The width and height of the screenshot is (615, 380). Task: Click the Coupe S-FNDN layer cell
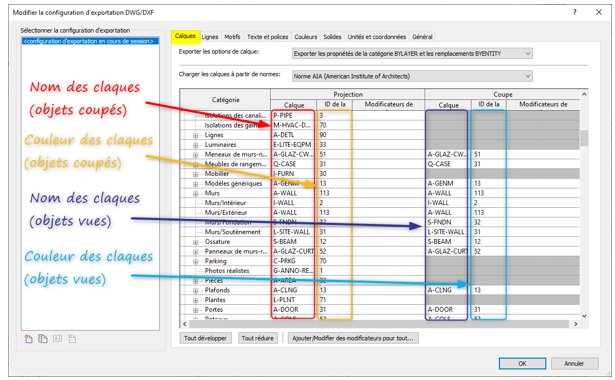click(x=448, y=222)
